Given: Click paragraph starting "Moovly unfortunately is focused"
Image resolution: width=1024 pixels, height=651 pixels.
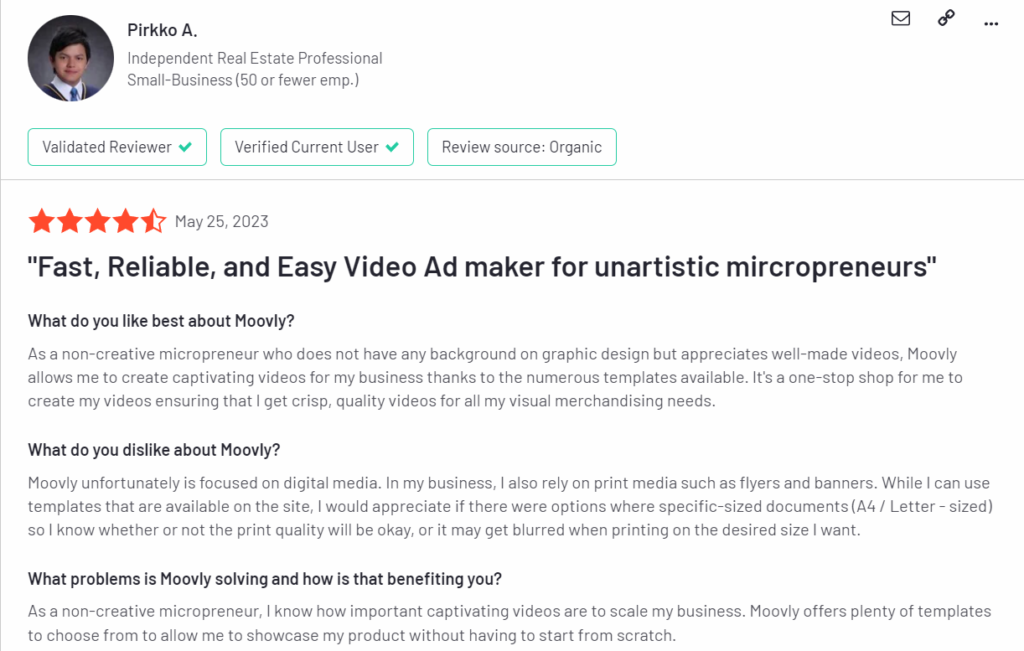Looking at the screenshot, I should tap(510, 506).
